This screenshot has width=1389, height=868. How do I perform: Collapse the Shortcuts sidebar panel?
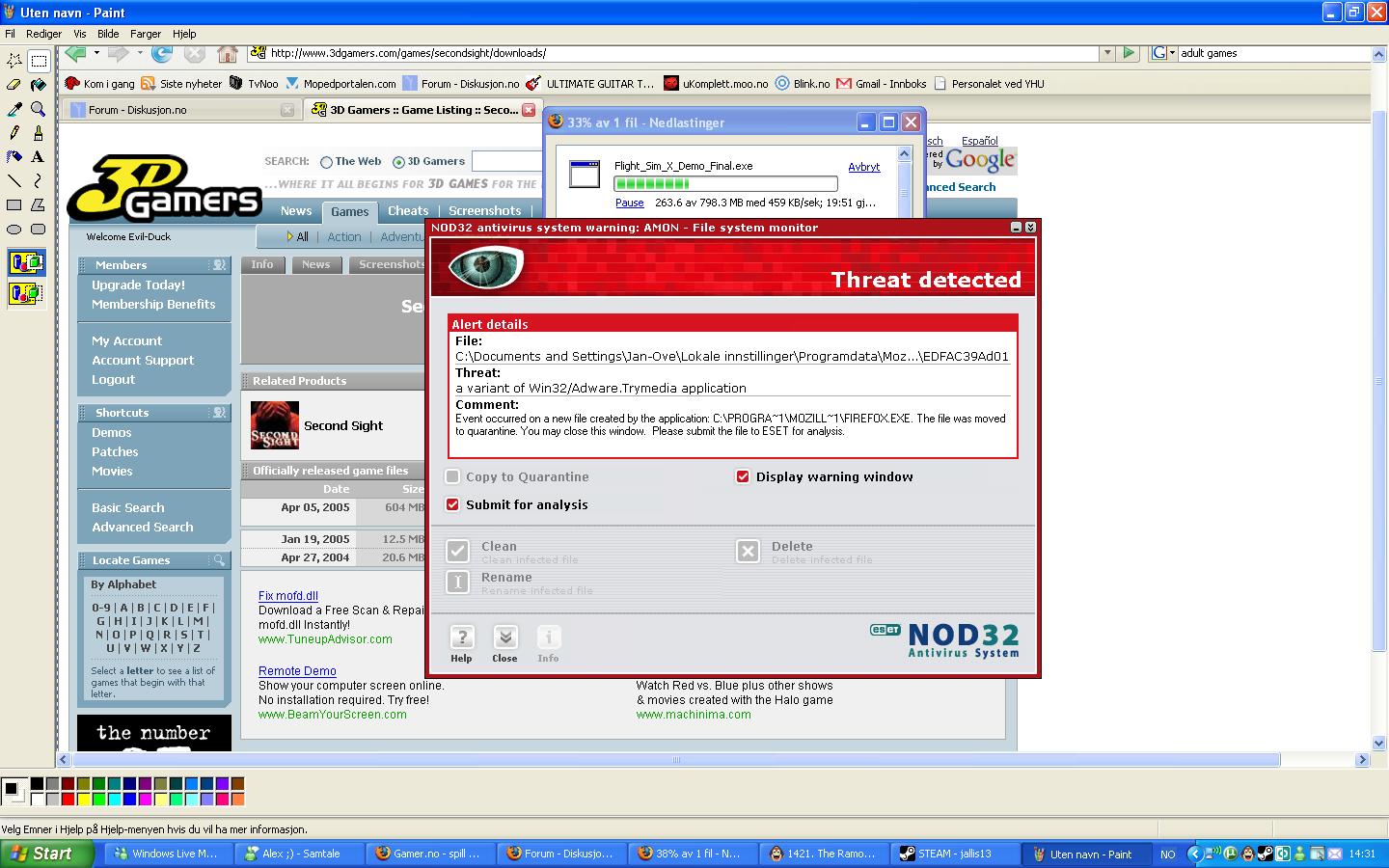click(x=219, y=413)
